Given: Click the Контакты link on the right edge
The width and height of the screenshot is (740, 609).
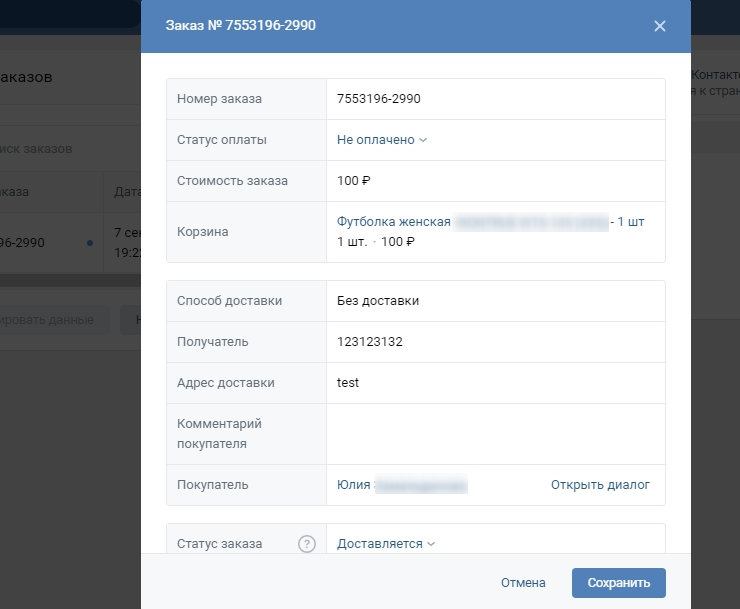Looking at the screenshot, I should (x=714, y=75).
